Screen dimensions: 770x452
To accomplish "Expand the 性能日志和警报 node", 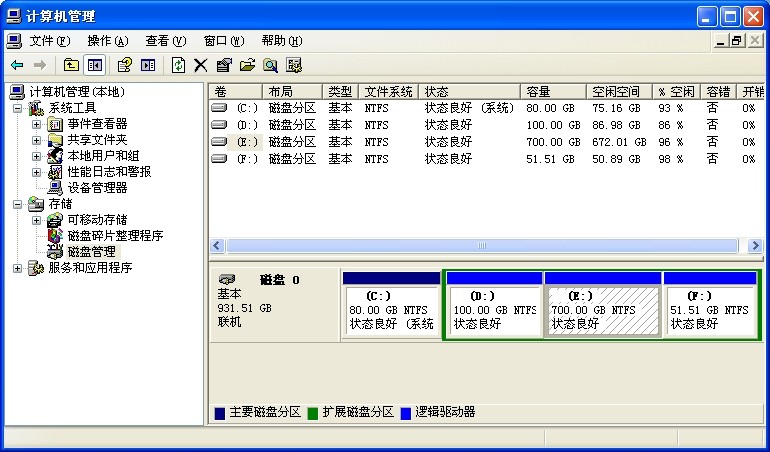I will (x=36, y=172).
